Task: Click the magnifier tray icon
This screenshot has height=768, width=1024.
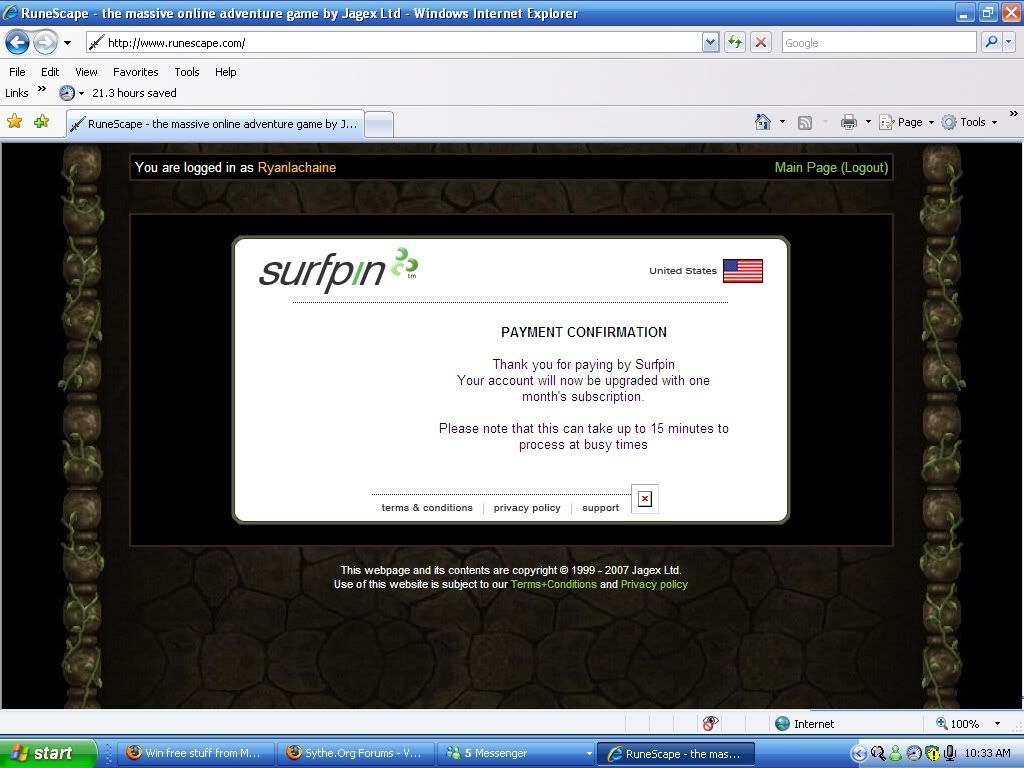Action: point(878,754)
